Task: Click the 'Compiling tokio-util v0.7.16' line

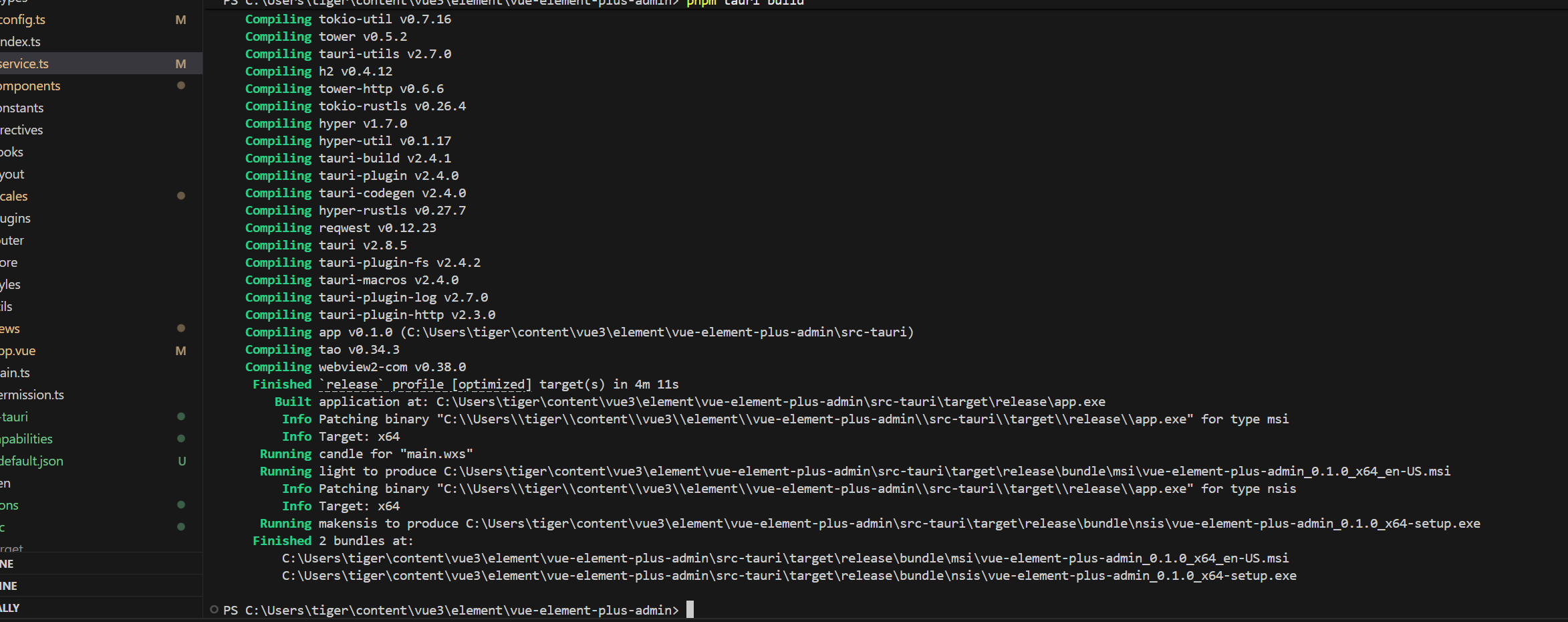Action: 348,19
